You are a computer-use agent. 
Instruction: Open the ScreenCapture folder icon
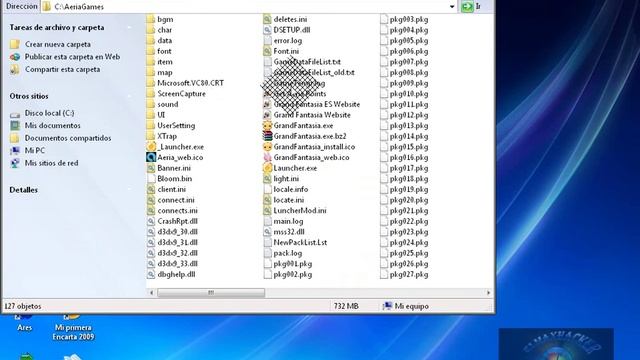[x=151, y=93]
